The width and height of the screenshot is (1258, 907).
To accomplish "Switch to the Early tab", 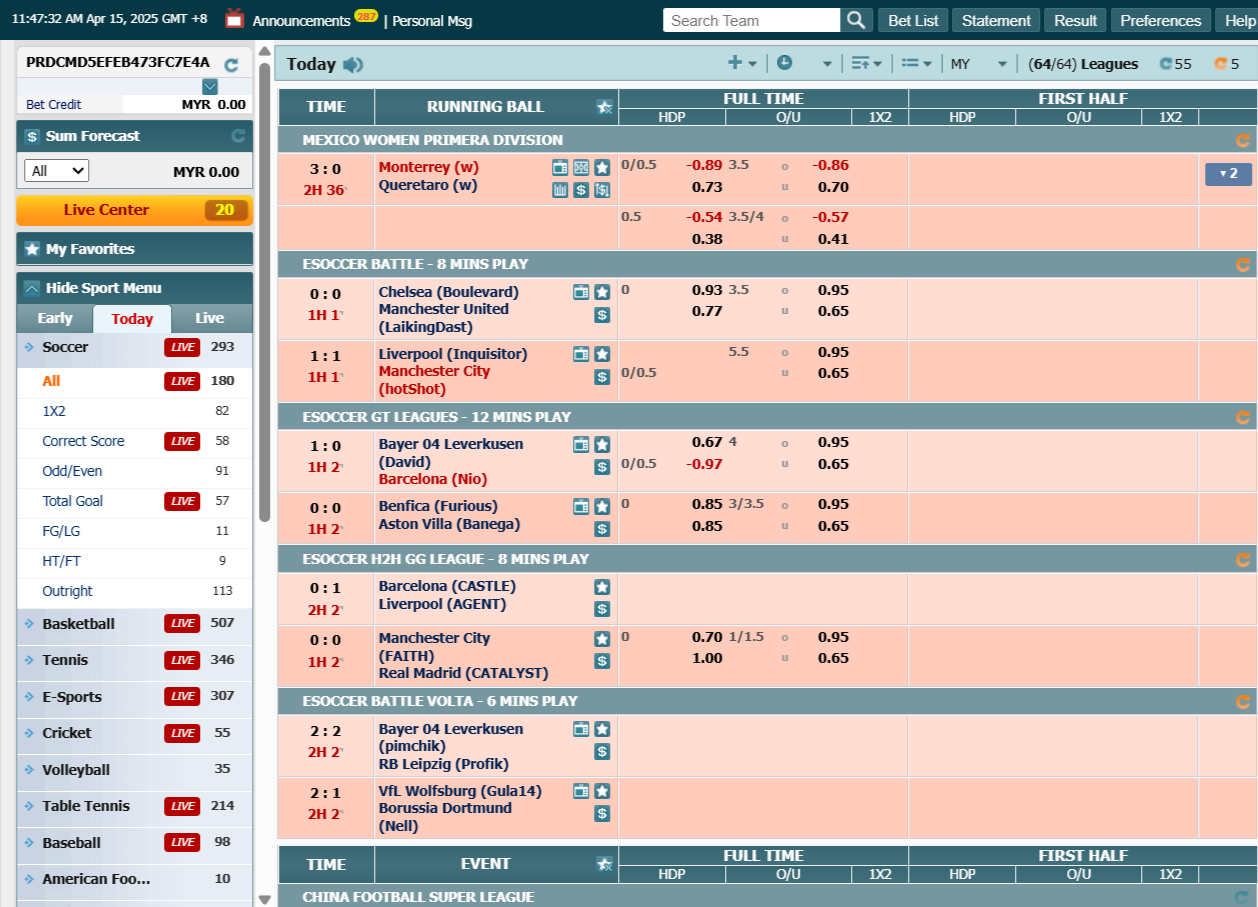I will pos(55,318).
